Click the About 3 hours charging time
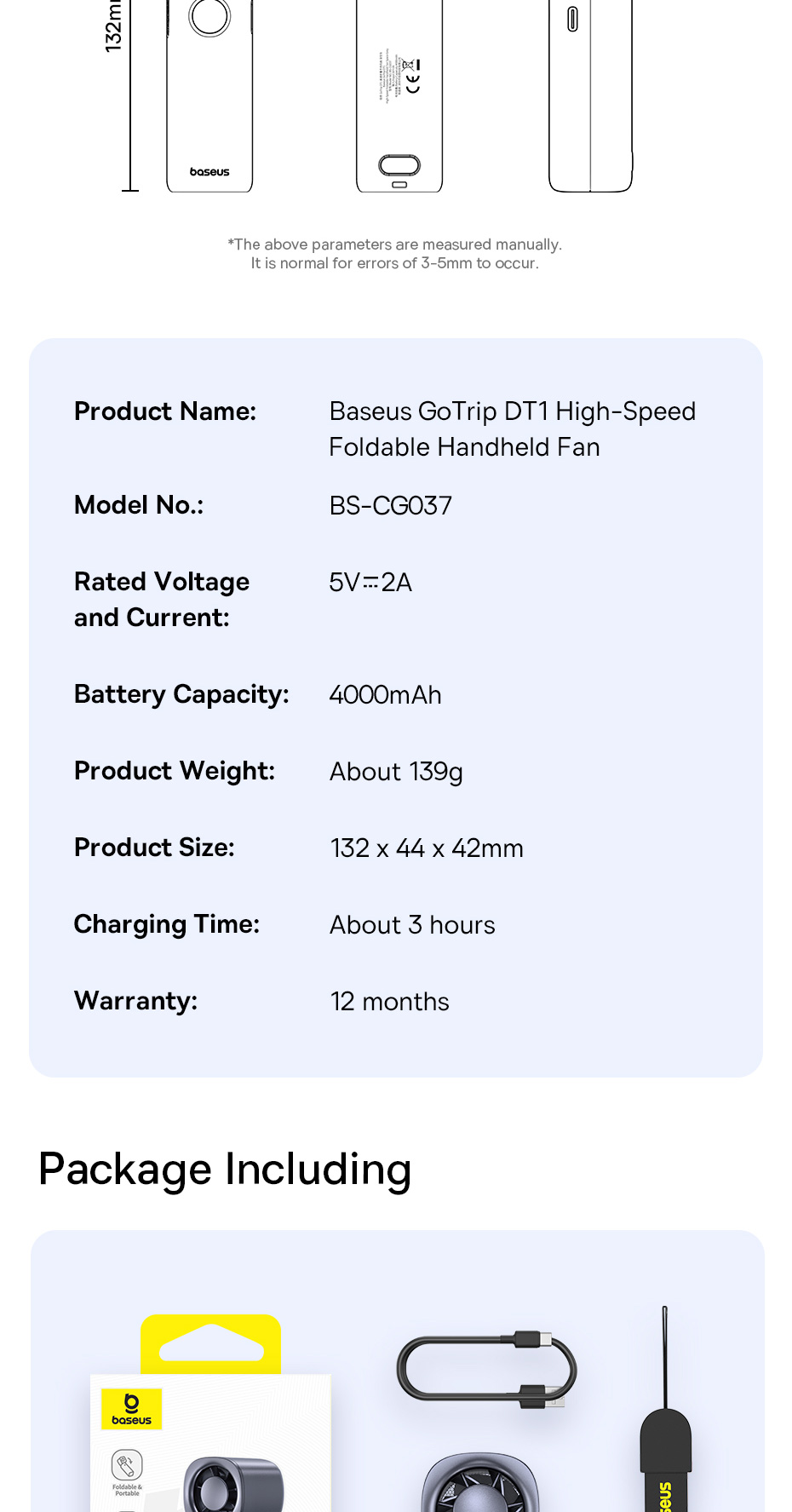This screenshot has height=1512, width=792. point(412,925)
